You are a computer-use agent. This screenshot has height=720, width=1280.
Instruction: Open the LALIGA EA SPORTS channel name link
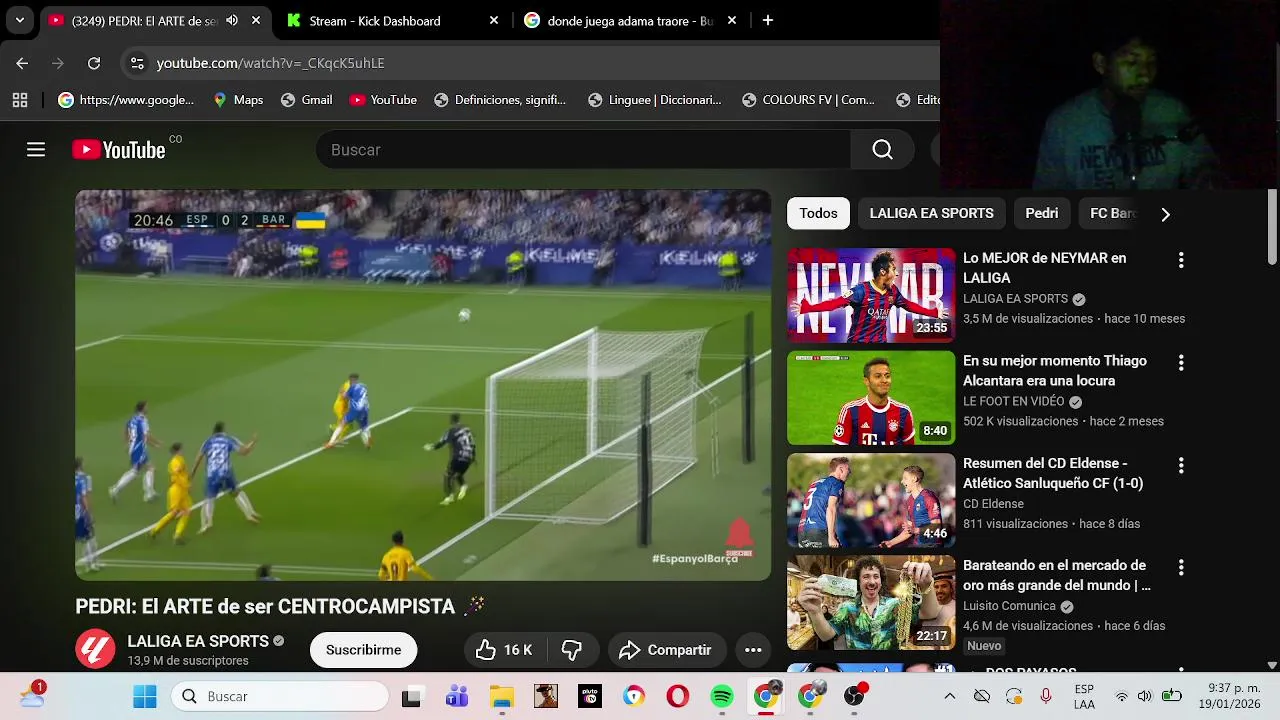pyautogui.click(x=198, y=641)
